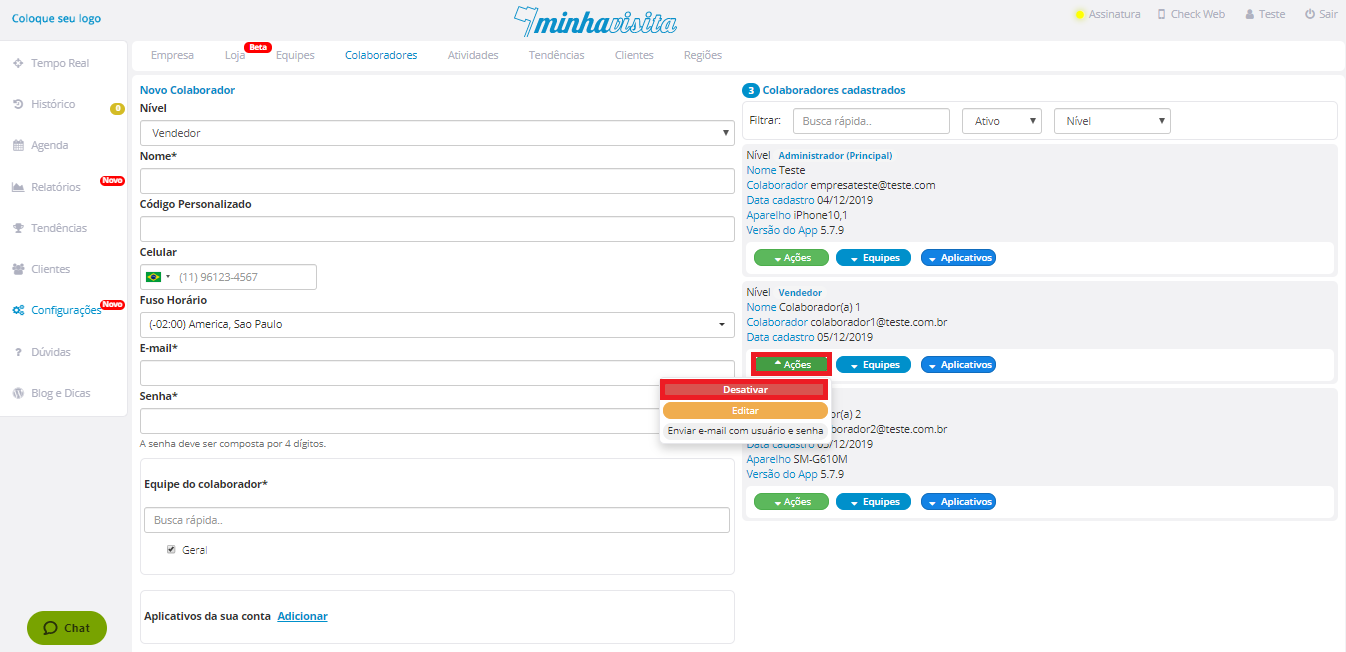The image size is (1346, 652).
Task: Click the Assinatura icon in header
Action: pos(1080,15)
